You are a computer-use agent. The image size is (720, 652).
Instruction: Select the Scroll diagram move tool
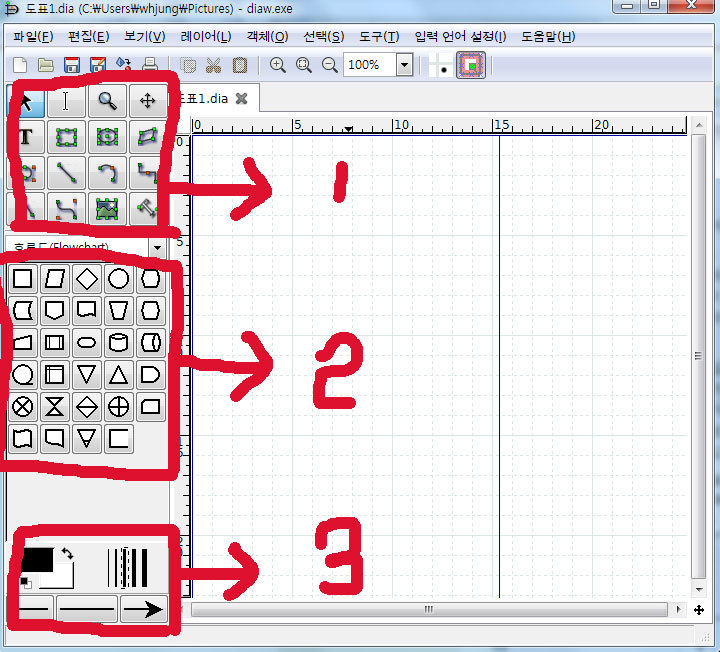pos(148,101)
